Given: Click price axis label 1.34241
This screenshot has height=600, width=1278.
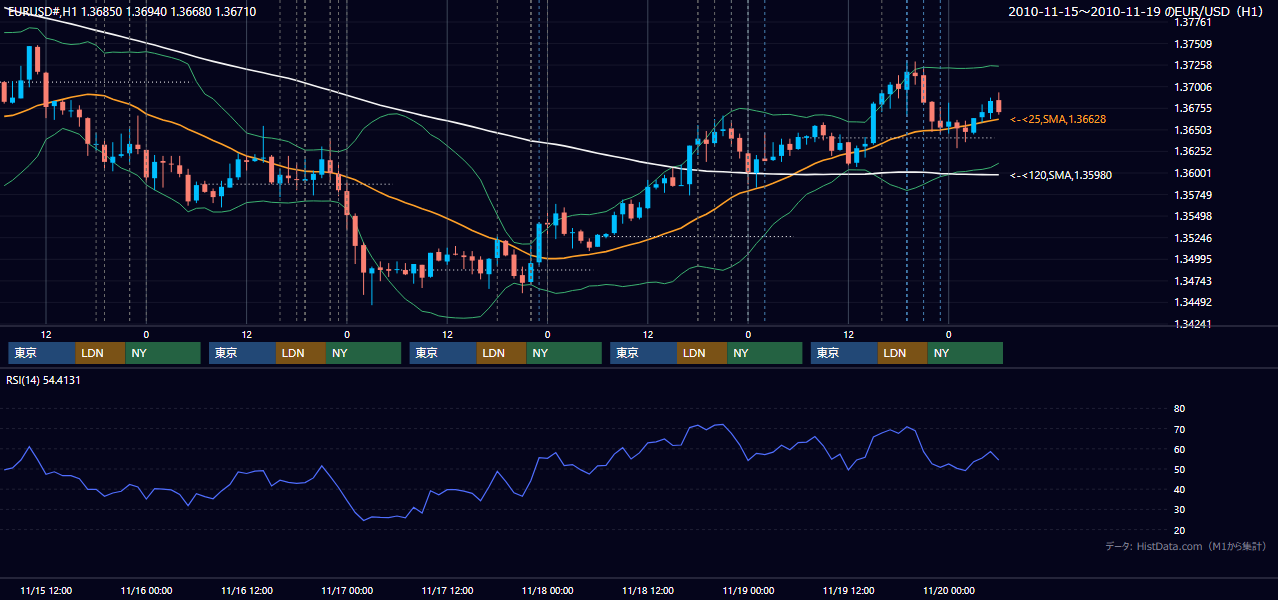Looking at the screenshot, I should click(1193, 324).
